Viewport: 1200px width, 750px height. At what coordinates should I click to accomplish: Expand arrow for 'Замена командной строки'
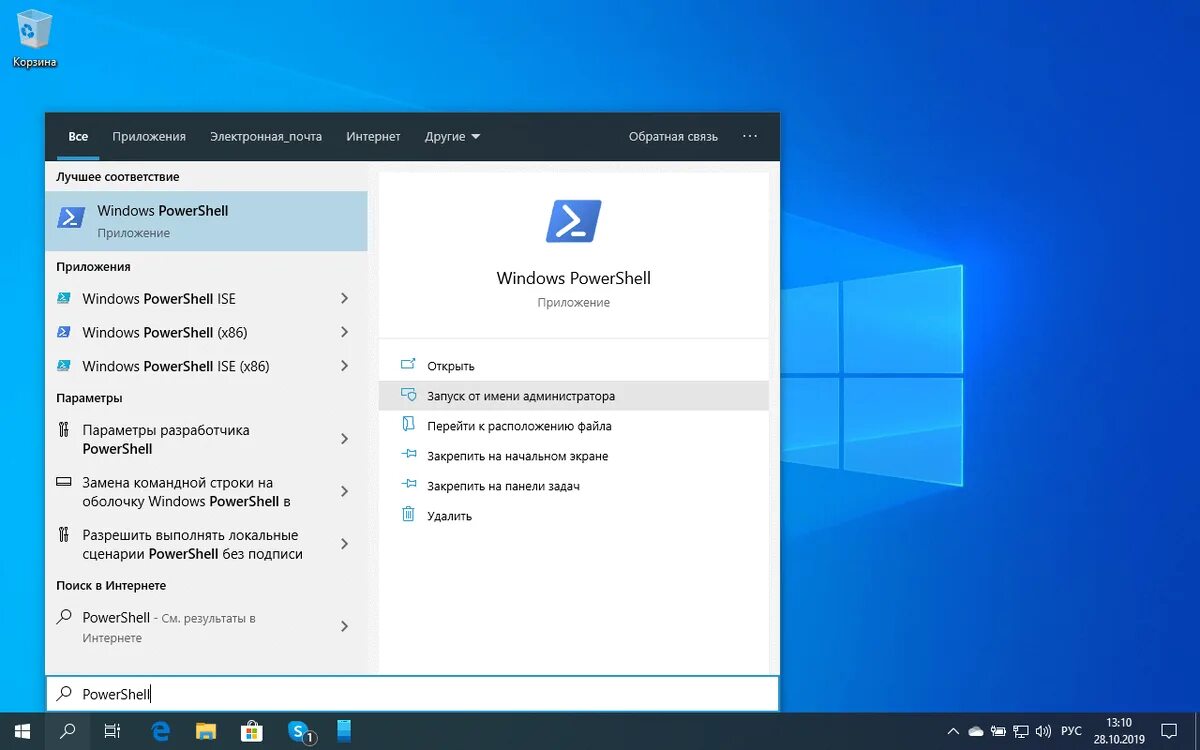point(344,492)
